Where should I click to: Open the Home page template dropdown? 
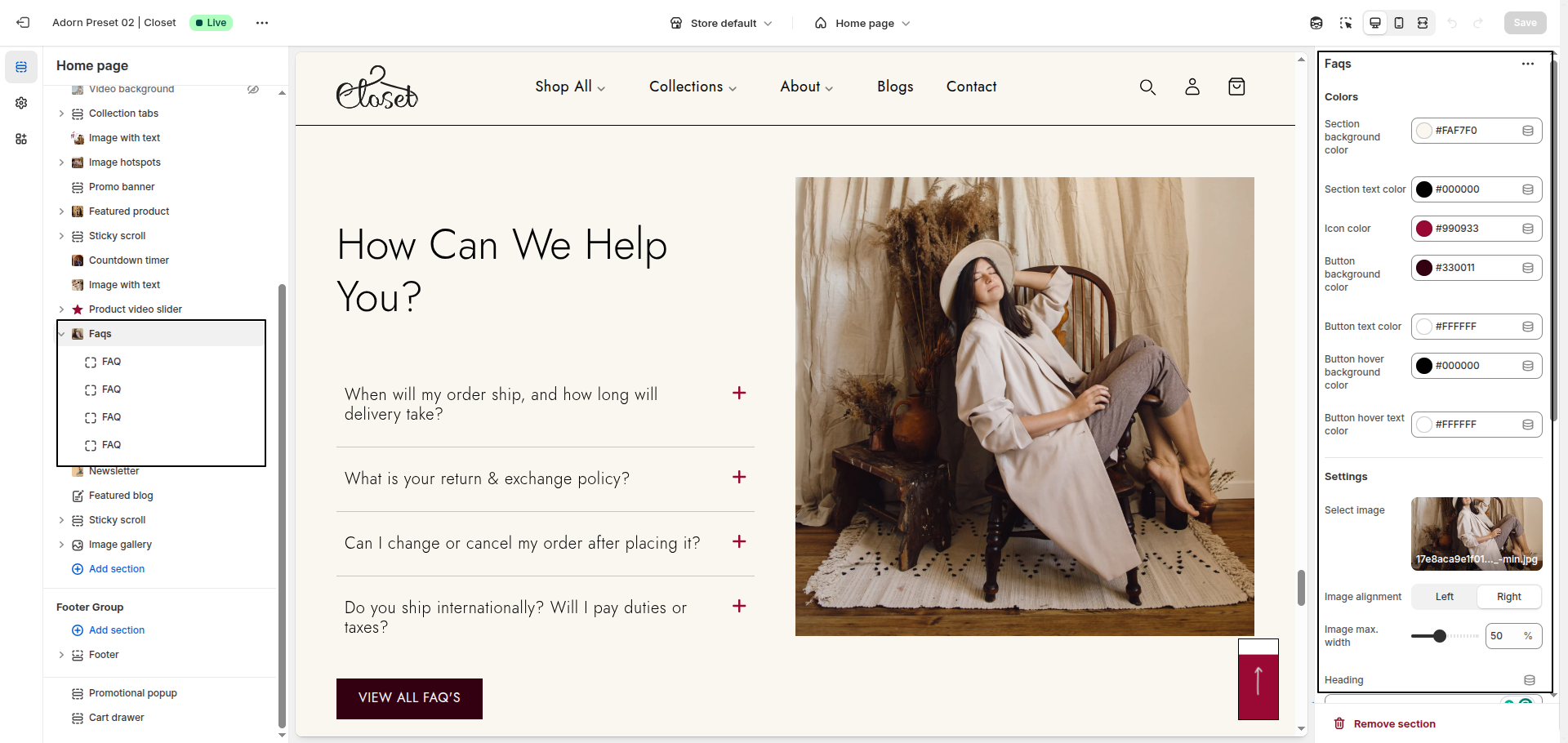pyautogui.click(x=862, y=23)
